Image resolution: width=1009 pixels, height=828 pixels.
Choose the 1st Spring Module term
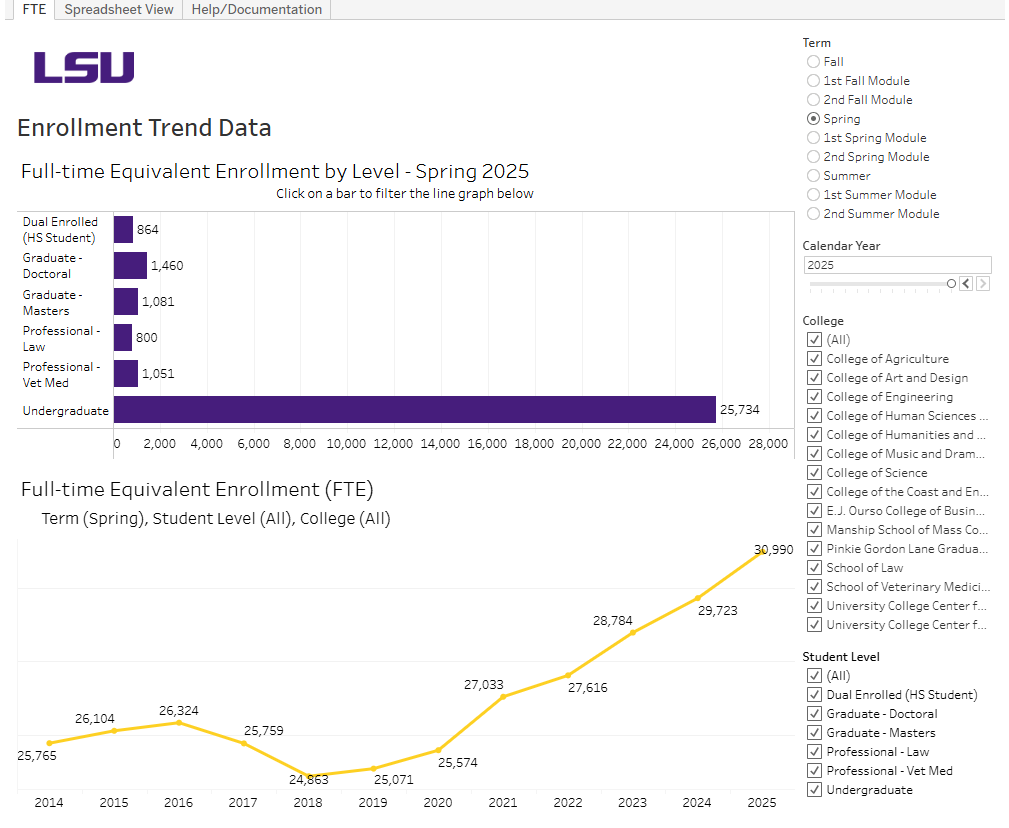(813, 137)
